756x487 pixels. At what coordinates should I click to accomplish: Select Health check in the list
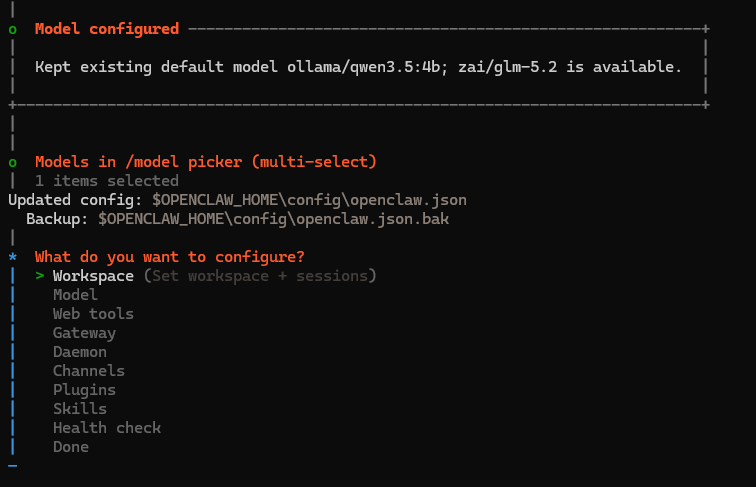coord(107,428)
